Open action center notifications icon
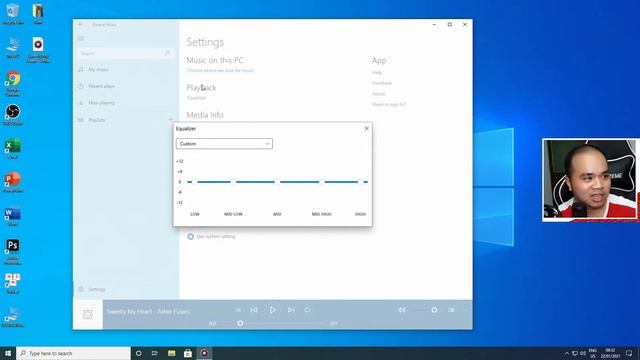 pyautogui.click(x=629, y=353)
